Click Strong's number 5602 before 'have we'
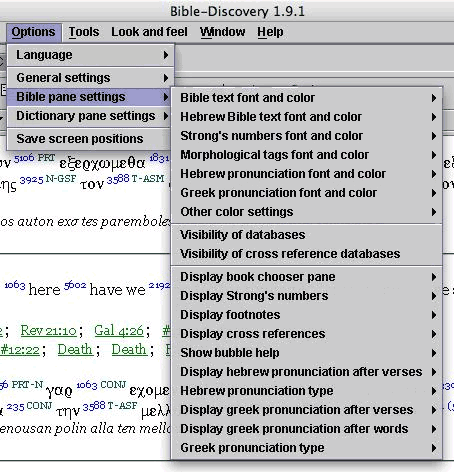 75,286
